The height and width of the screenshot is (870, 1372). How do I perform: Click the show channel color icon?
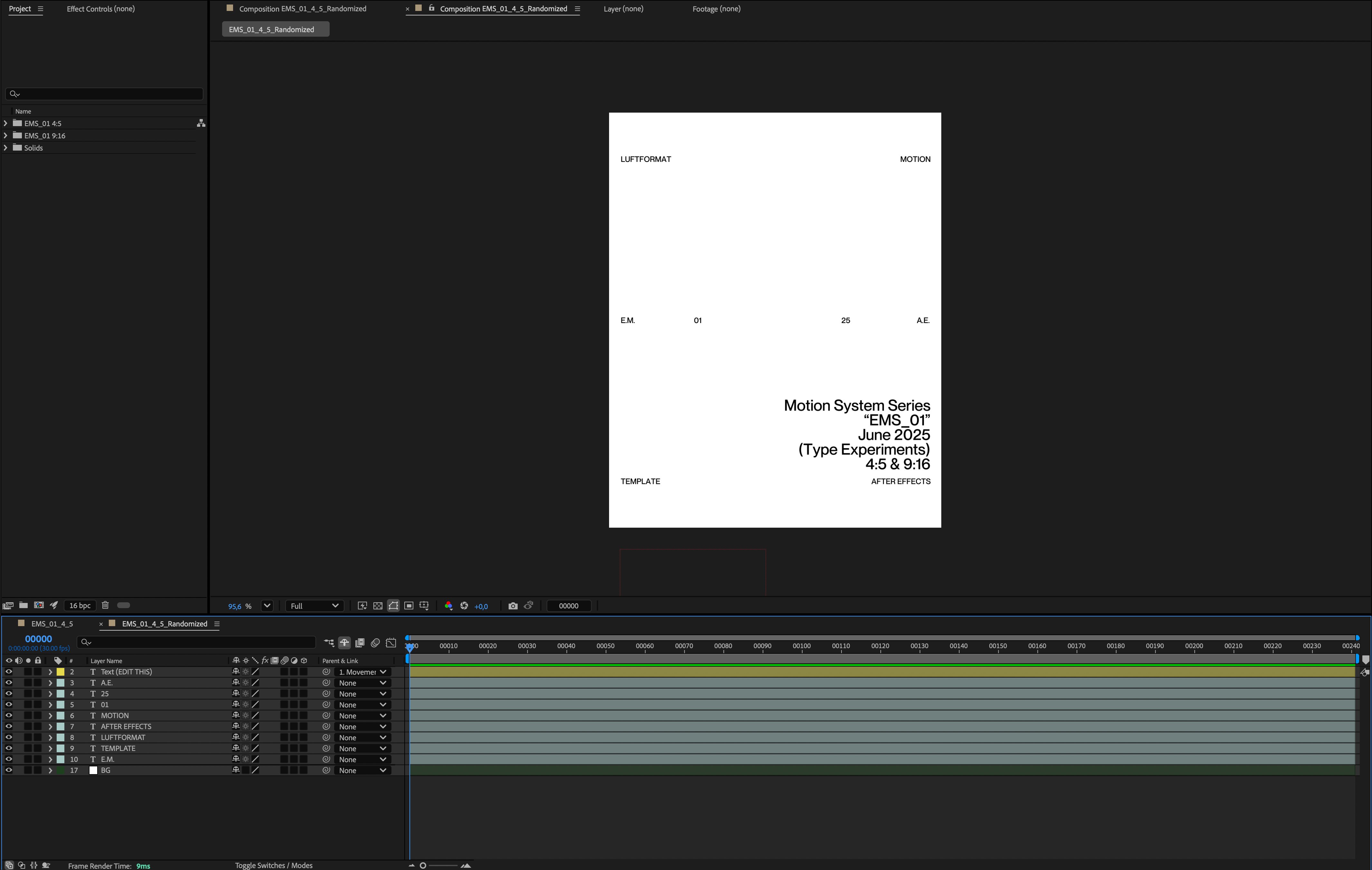pyautogui.click(x=448, y=606)
